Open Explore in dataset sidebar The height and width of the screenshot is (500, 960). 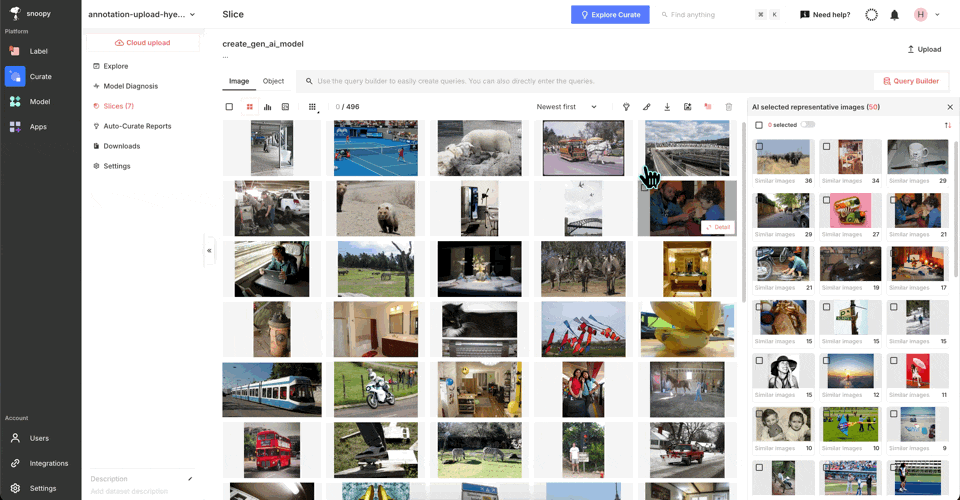(116, 66)
